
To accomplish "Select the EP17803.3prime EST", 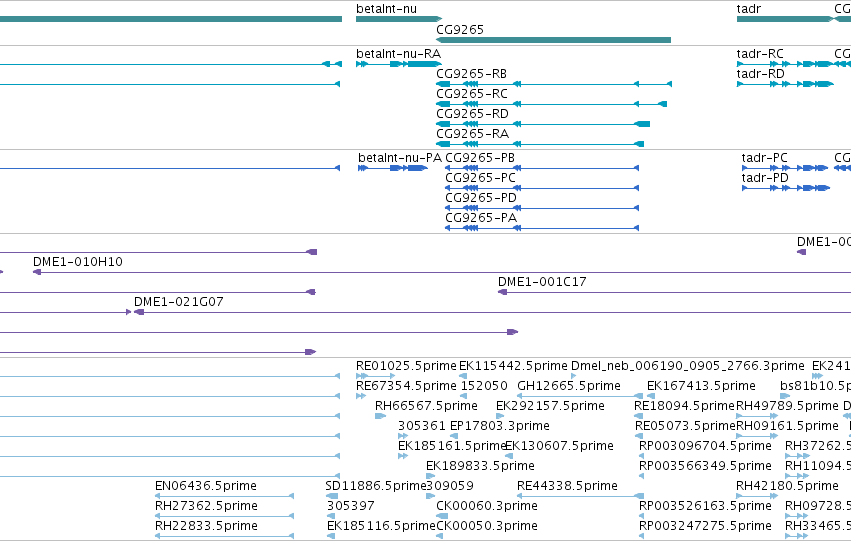I will (x=454, y=436).
